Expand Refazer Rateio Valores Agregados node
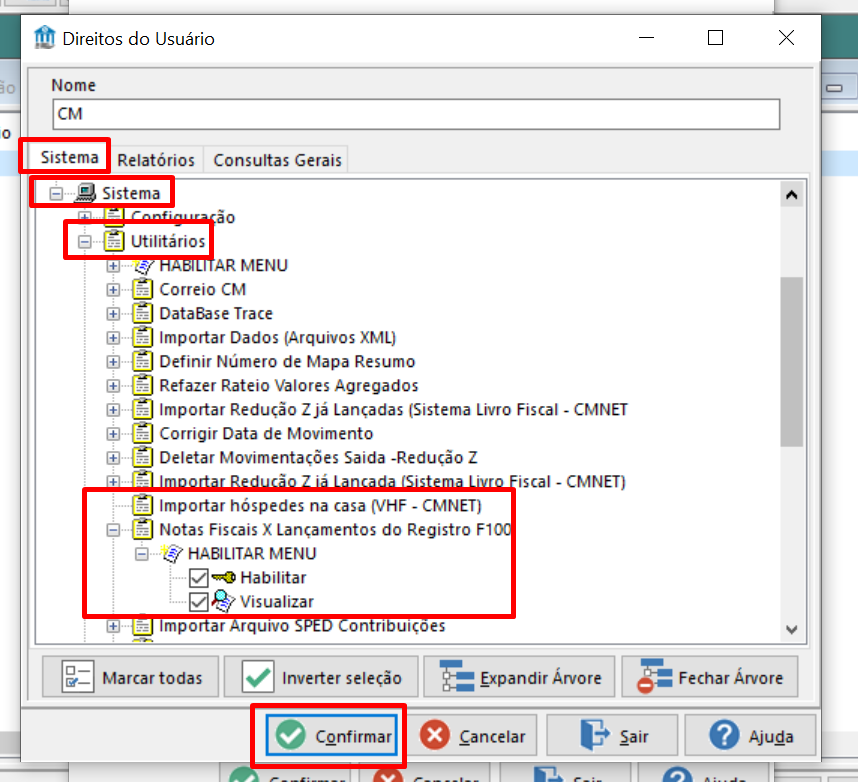Screen dimensions: 858x782 coord(113,386)
